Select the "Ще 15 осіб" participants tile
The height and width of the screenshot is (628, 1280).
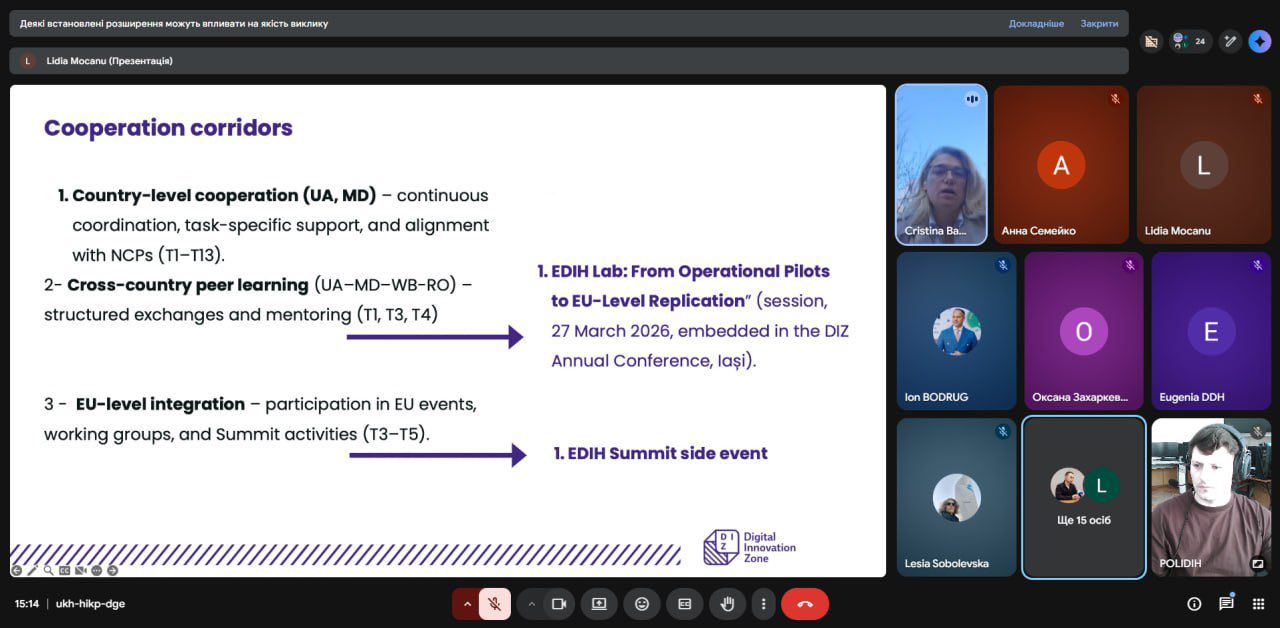pos(1084,497)
